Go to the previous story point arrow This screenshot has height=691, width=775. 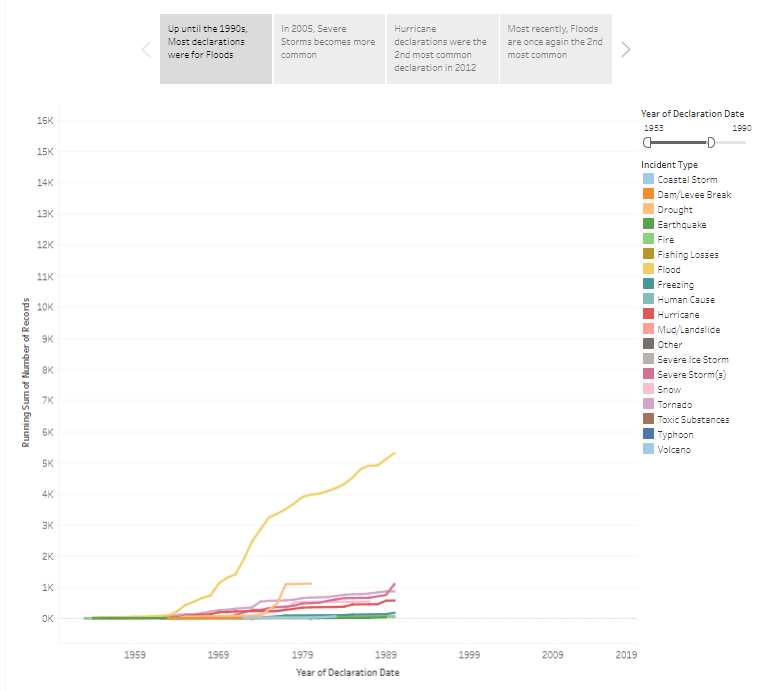click(146, 49)
